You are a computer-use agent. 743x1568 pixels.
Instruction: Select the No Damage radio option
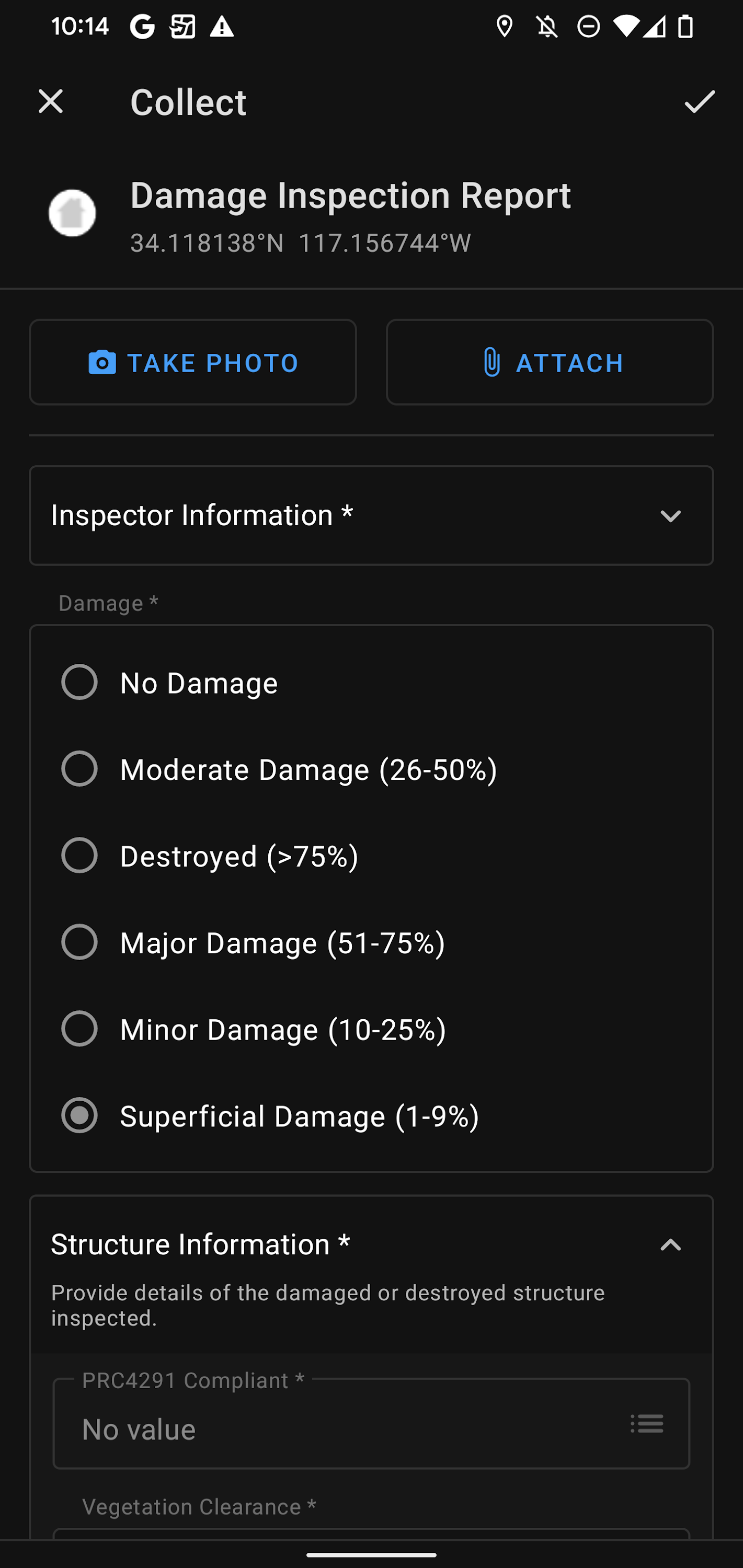pos(80,683)
